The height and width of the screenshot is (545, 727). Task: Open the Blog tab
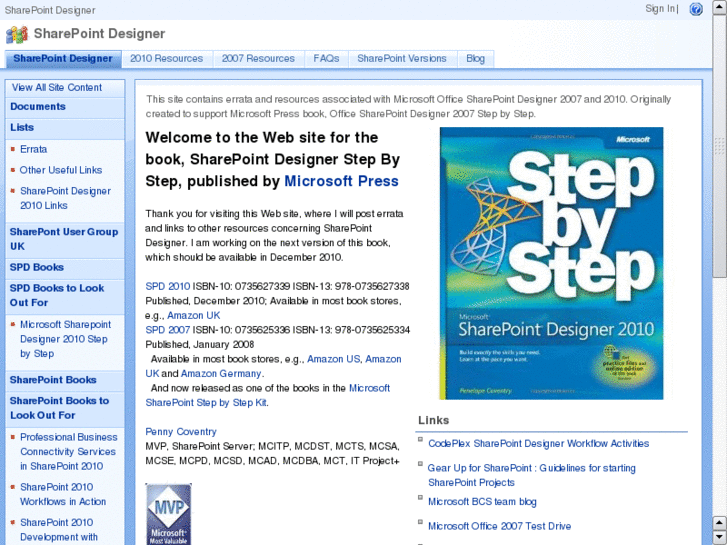point(475,59)
